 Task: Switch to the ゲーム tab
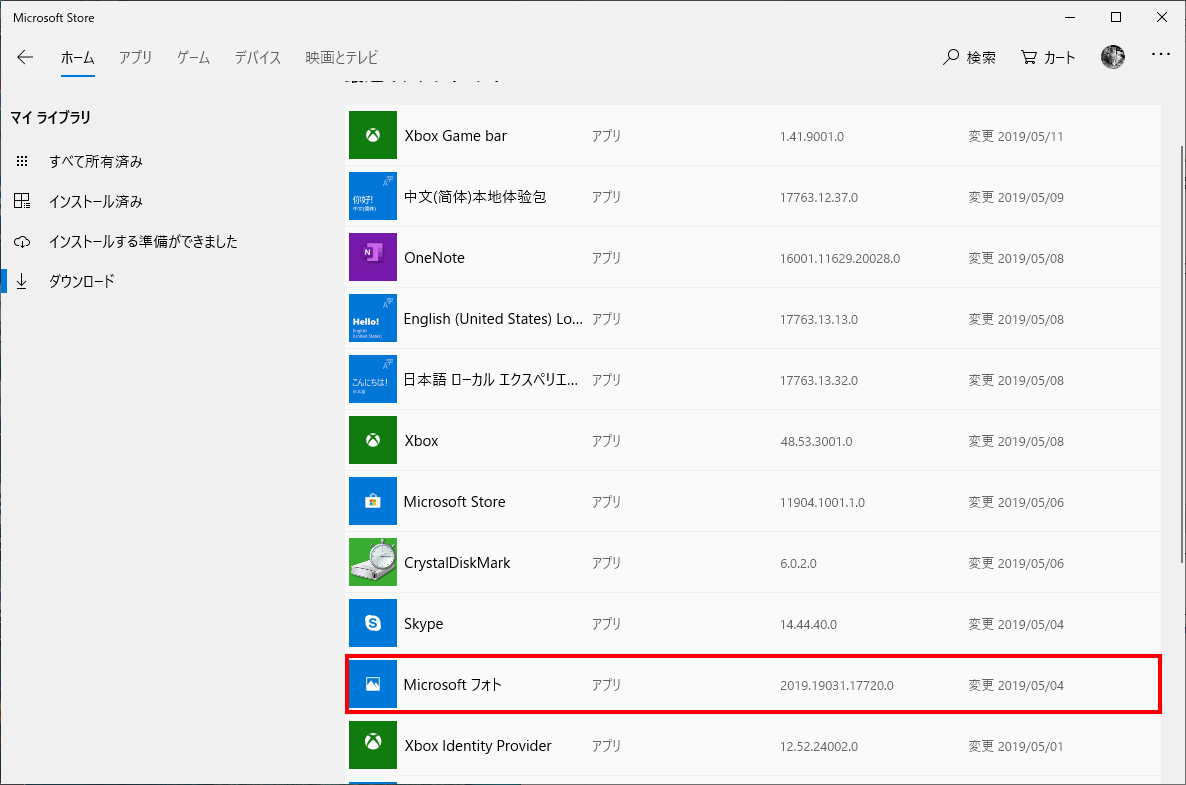[194, 57]
